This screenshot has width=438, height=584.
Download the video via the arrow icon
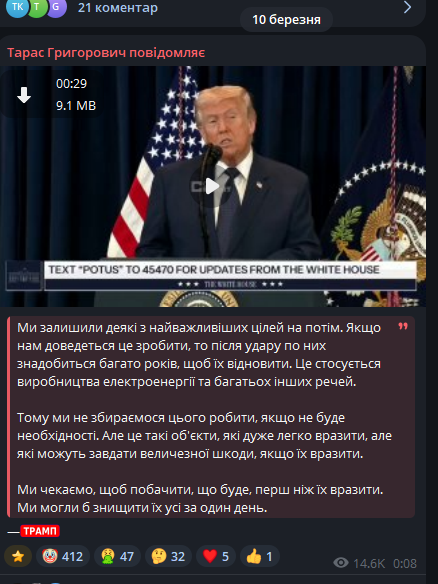[x=24, y=95]
